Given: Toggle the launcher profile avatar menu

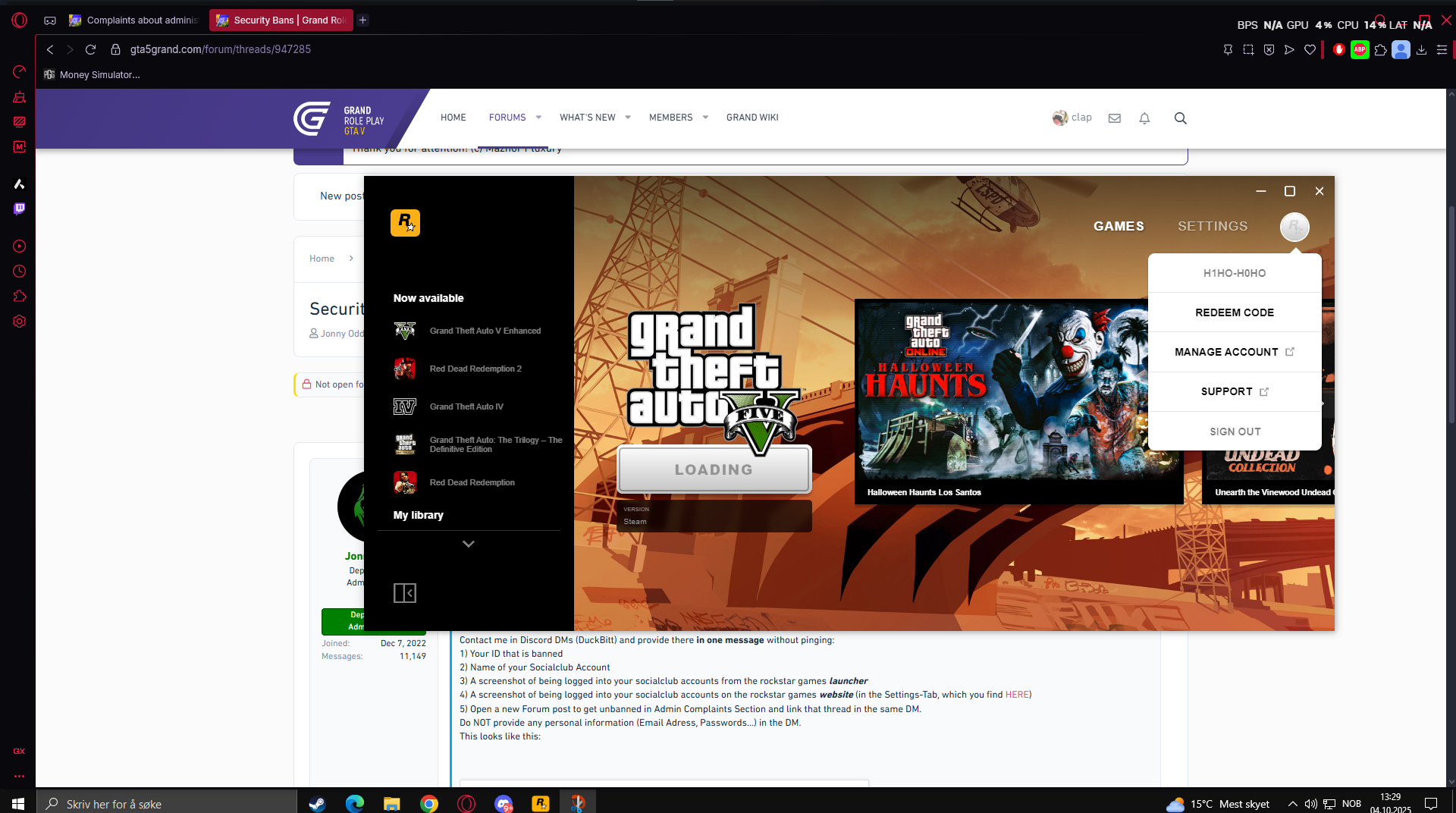Looking at the screenshot, I should (1294, 227).
